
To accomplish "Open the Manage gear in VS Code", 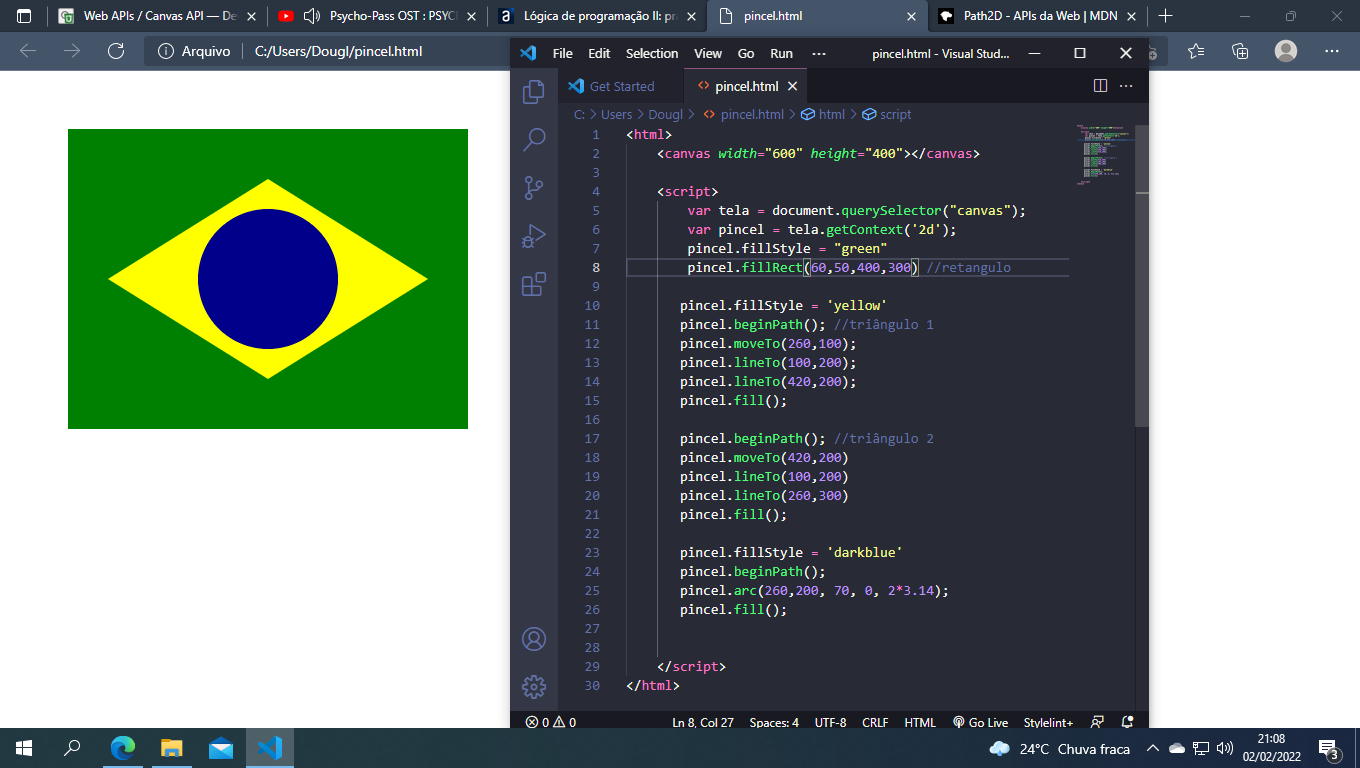I will pyautogui.click(x=534, y=687).
